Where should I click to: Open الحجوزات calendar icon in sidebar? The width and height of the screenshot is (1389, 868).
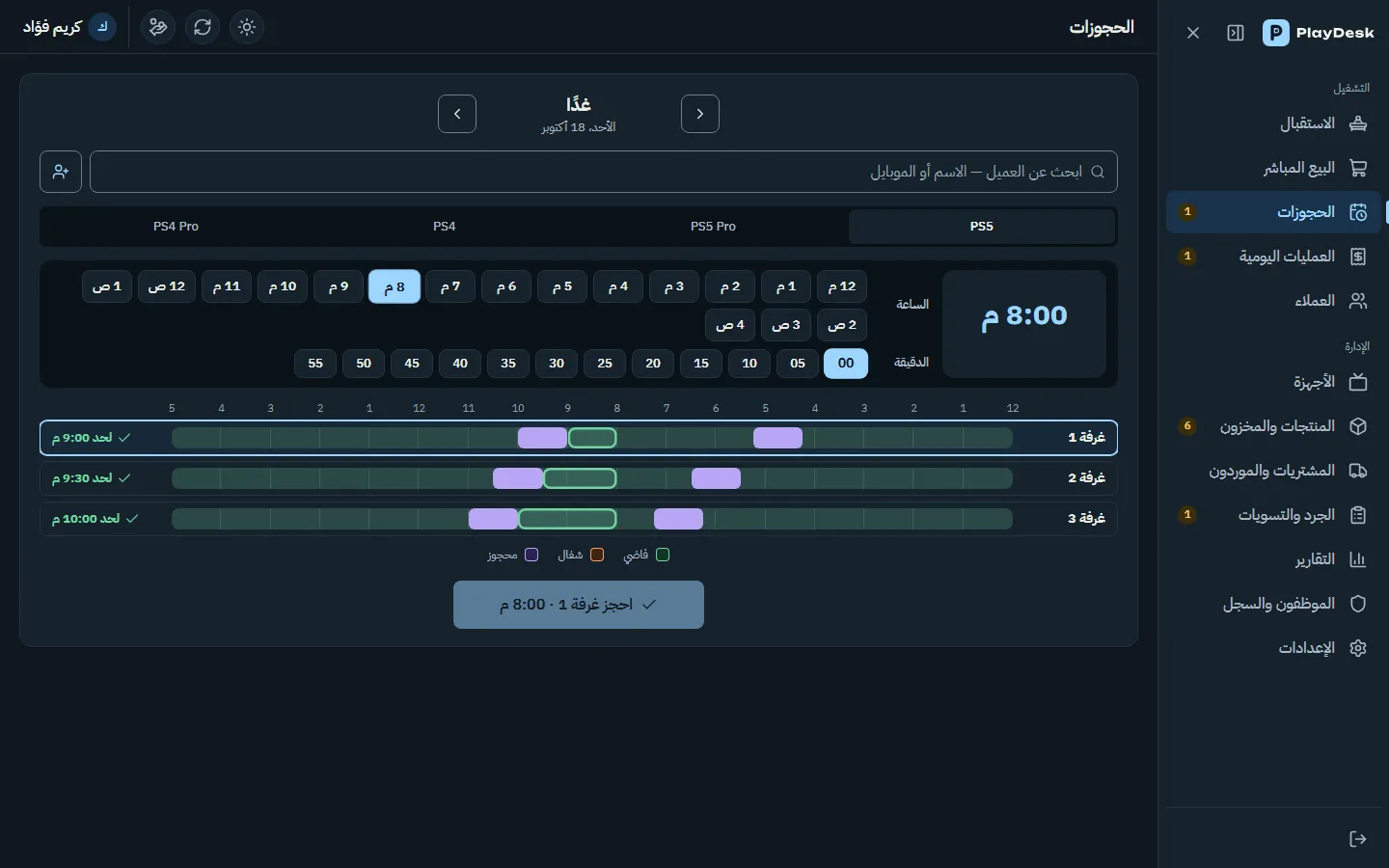pyautogui.click(x=1358, y=212)
